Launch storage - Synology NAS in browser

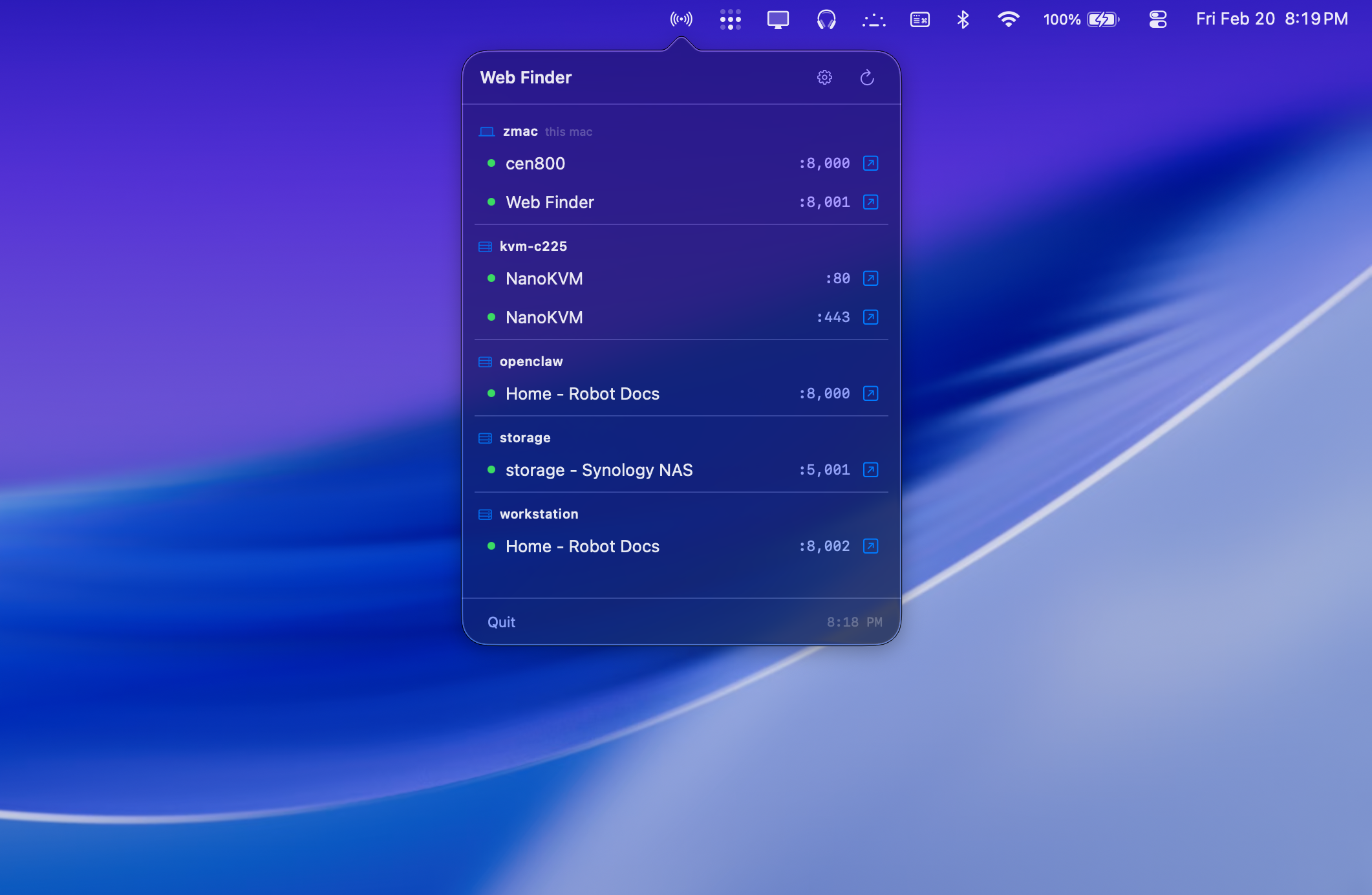click(871, 470)
